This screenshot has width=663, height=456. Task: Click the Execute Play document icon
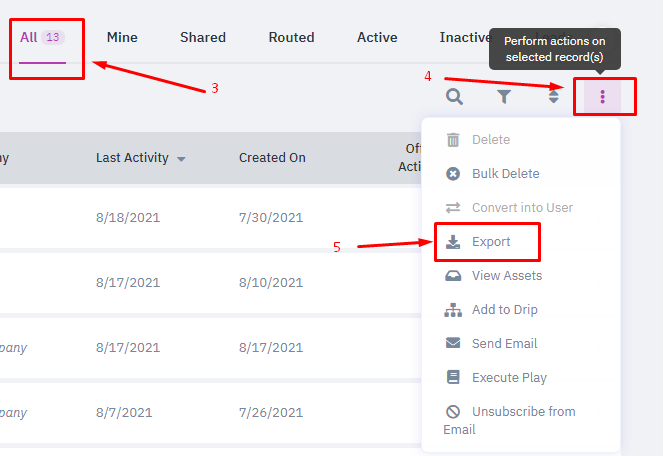pos(453,377)
